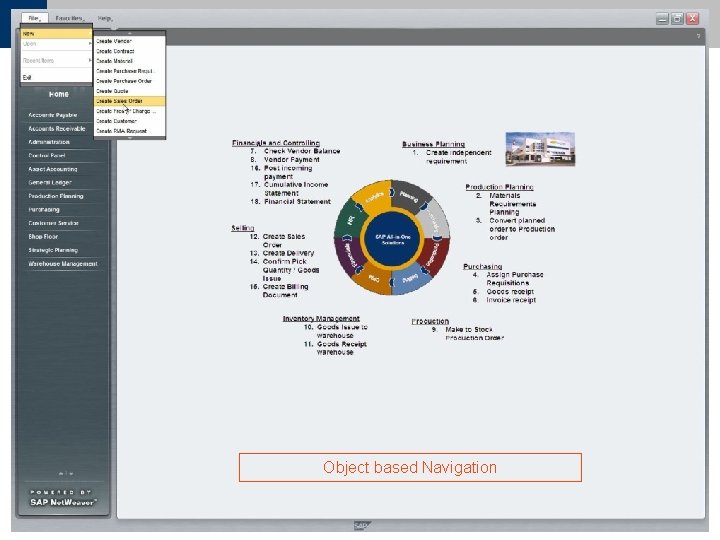Click the SAP All-in-One Solutions center circle
Viewport: 720px width, 540px height.
[392, 239]
